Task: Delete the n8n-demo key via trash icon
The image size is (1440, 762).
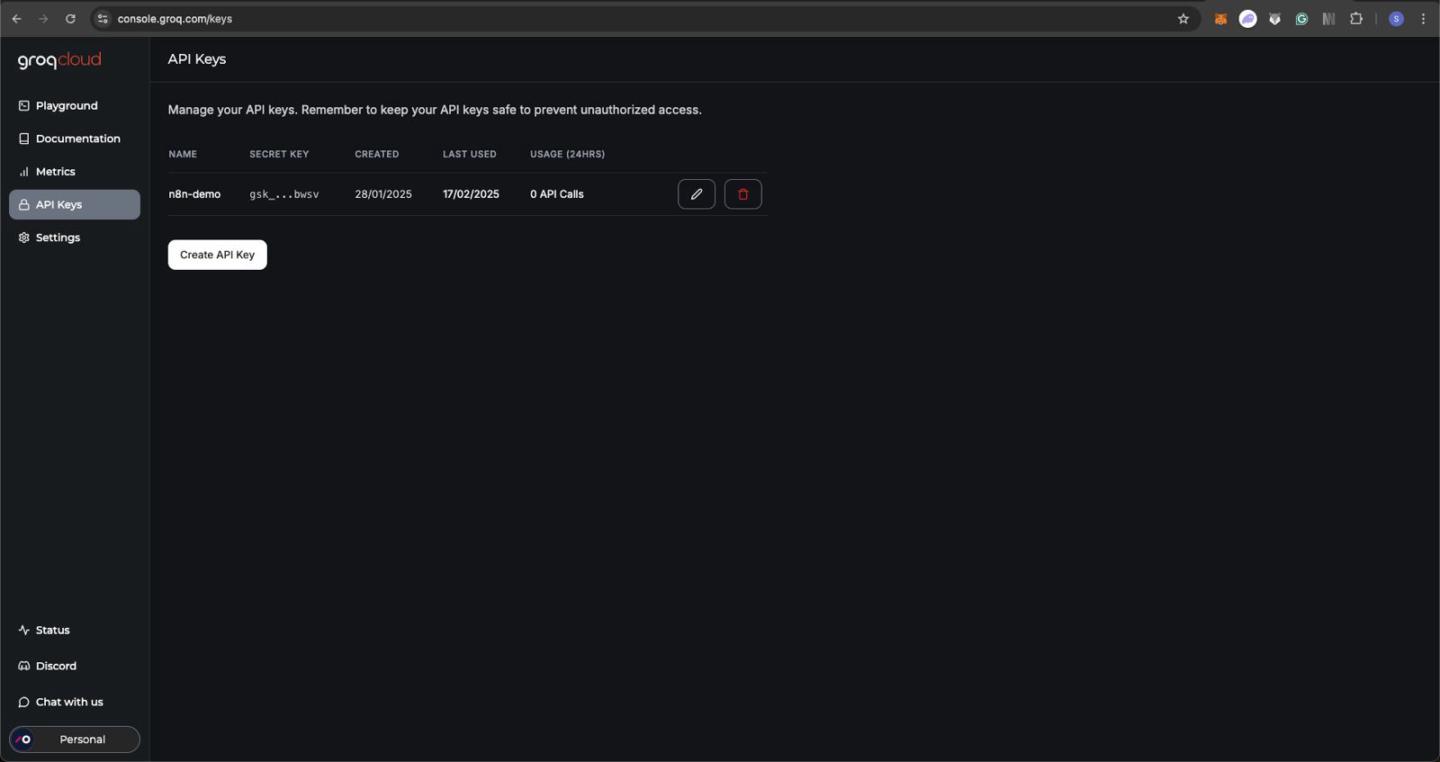Action: [x=742, y=193]
